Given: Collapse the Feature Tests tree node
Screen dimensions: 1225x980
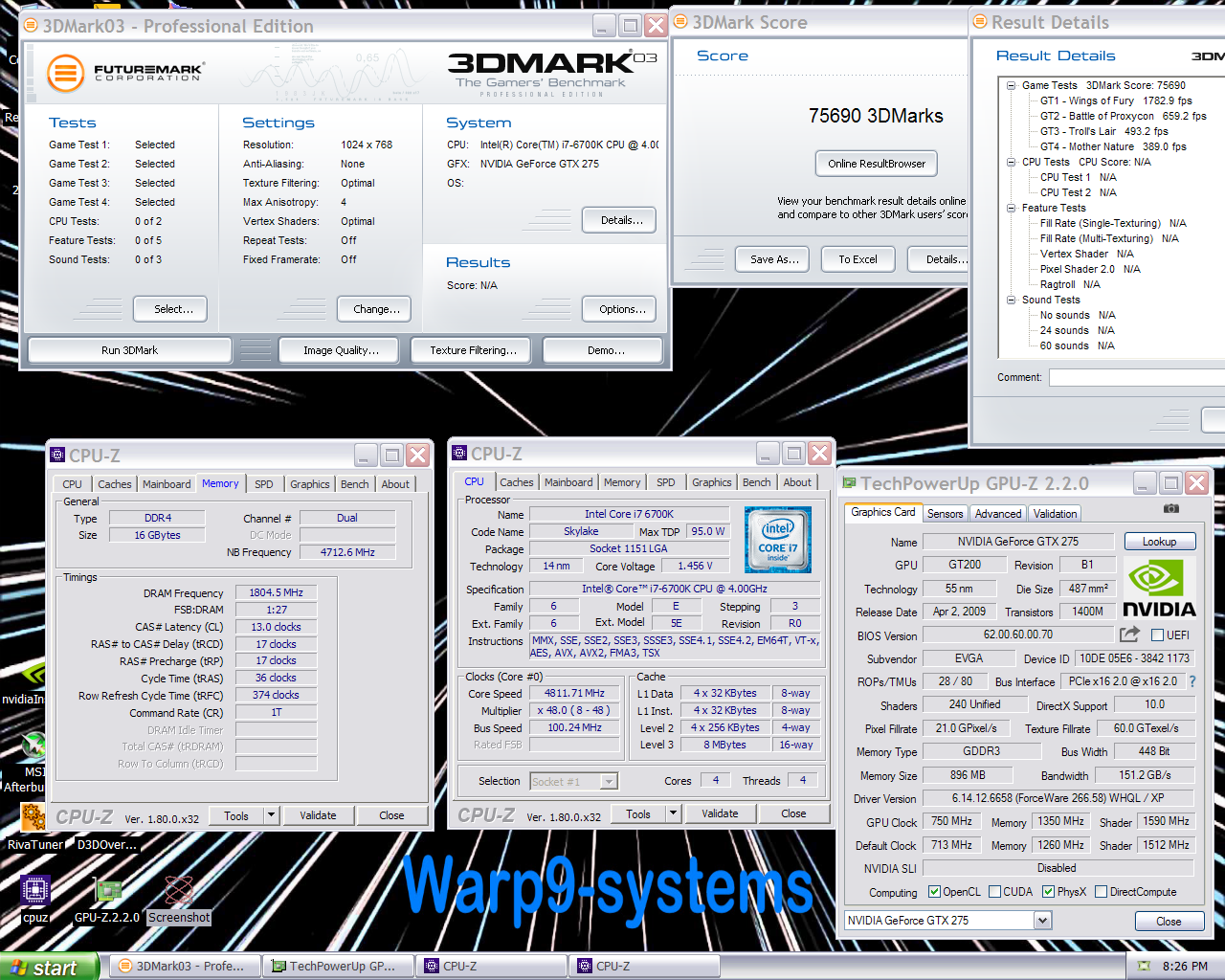Looking at the screenshot, I should pos(1011,208).
